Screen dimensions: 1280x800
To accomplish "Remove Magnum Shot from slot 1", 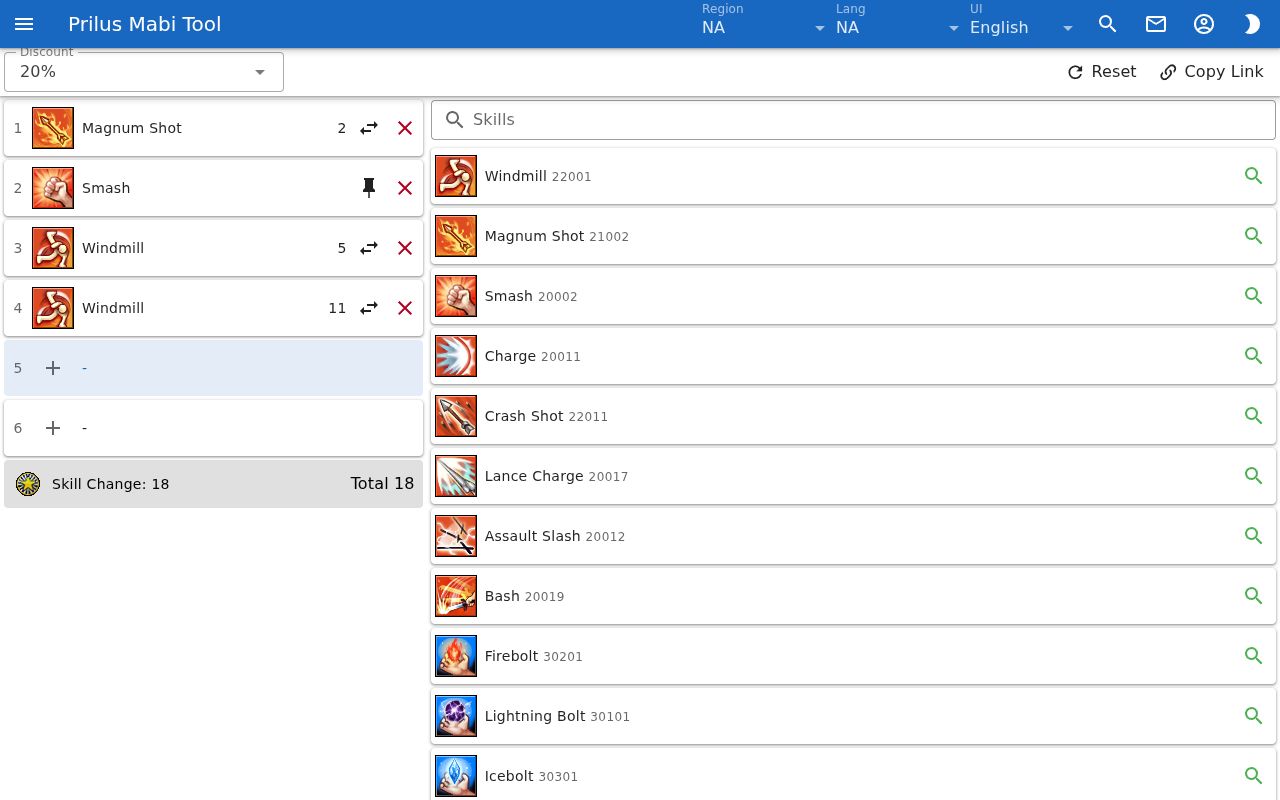I will (405, 128).
